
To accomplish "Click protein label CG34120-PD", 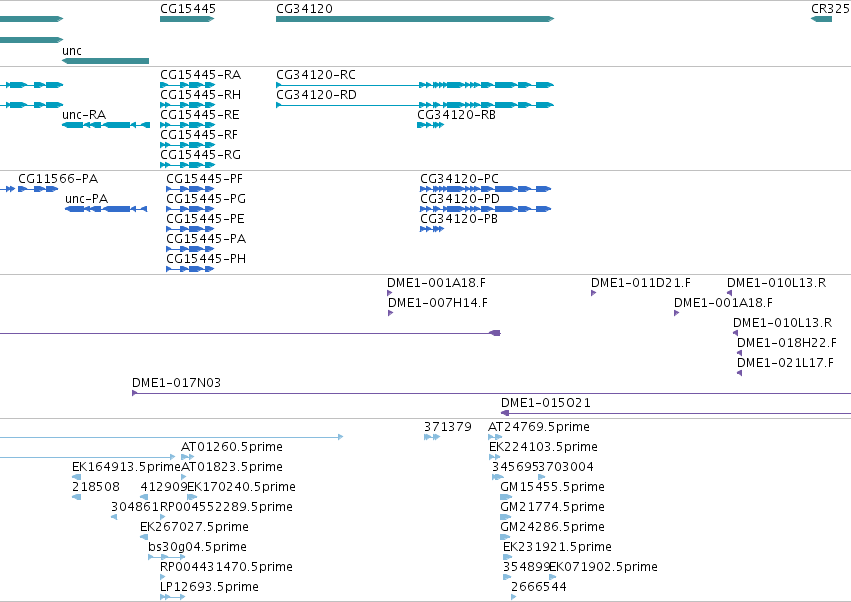I will point(460,199).
